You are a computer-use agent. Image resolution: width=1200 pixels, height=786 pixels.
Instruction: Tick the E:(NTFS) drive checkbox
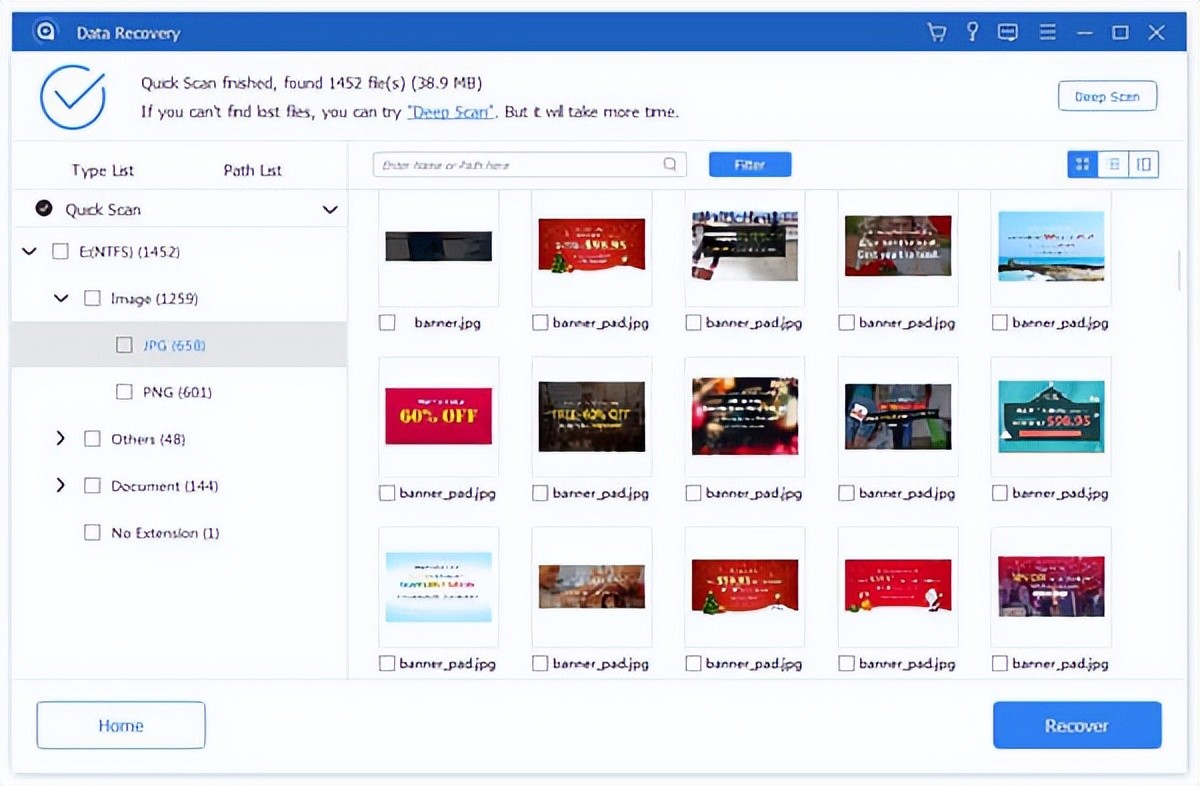60,252
